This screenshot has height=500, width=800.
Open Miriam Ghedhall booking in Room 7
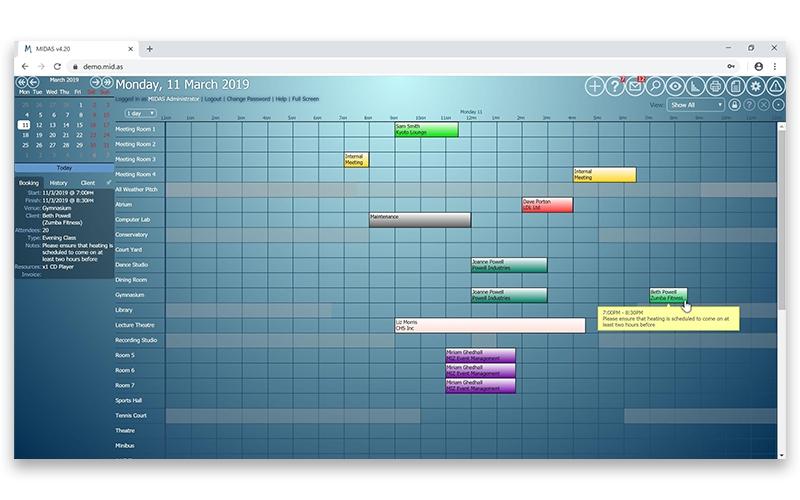[481, 386]
